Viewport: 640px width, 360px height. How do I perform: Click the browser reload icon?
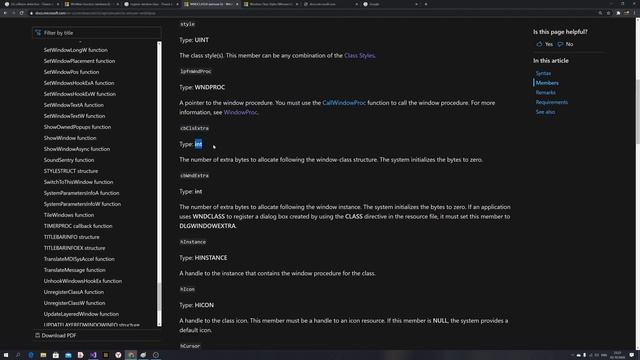click(x=22, y=13)
